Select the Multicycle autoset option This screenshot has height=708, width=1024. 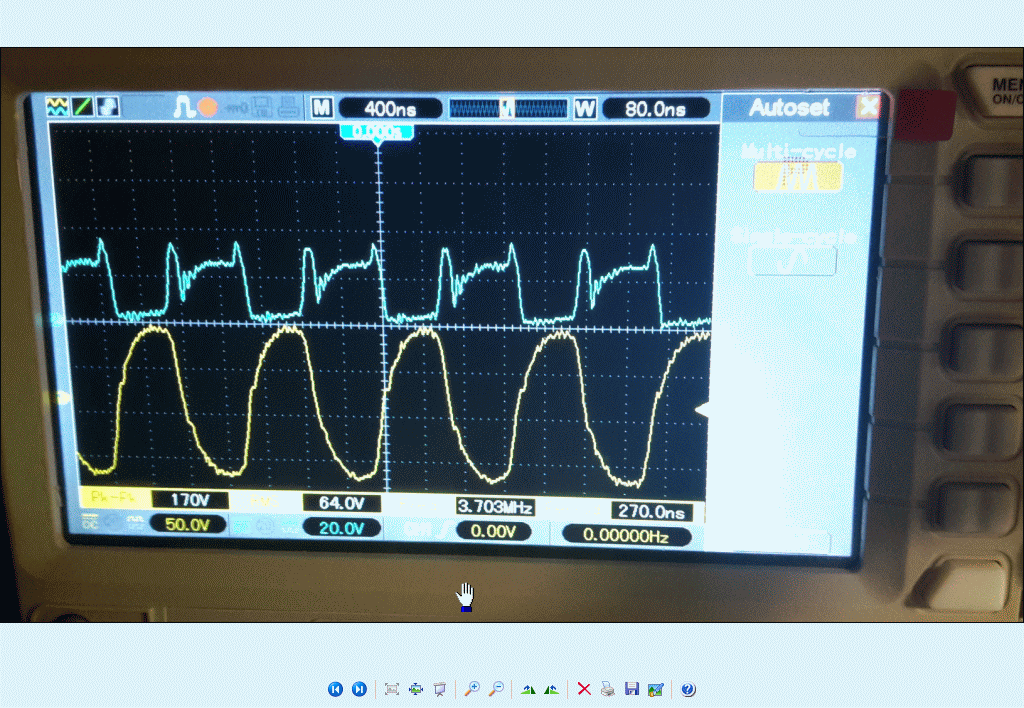(x=797, y=176)
